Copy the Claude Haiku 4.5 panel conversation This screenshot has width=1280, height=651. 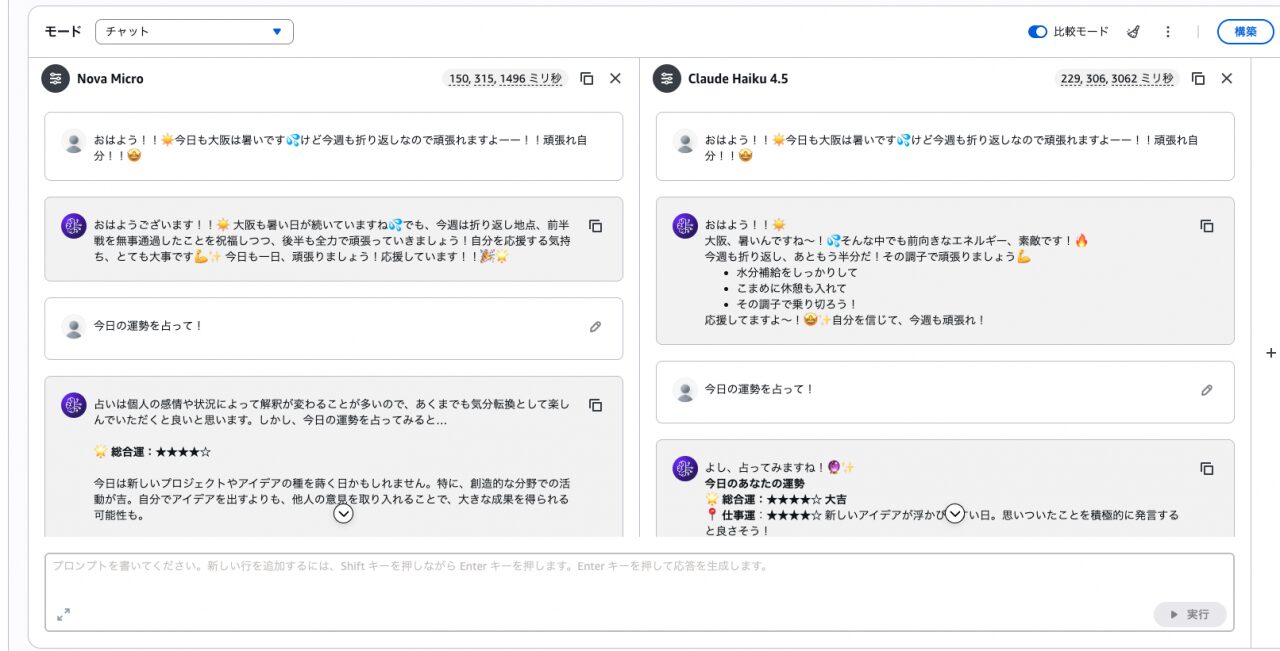click(1198, 78)
